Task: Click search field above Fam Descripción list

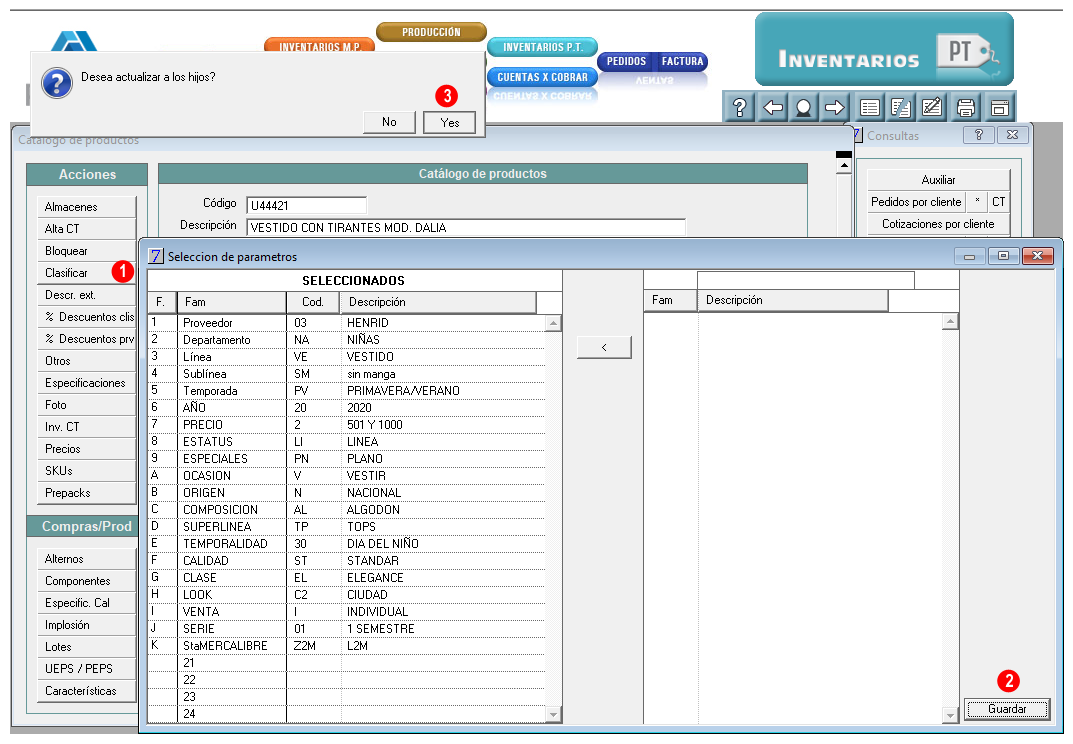Action: tap(805, 279)
